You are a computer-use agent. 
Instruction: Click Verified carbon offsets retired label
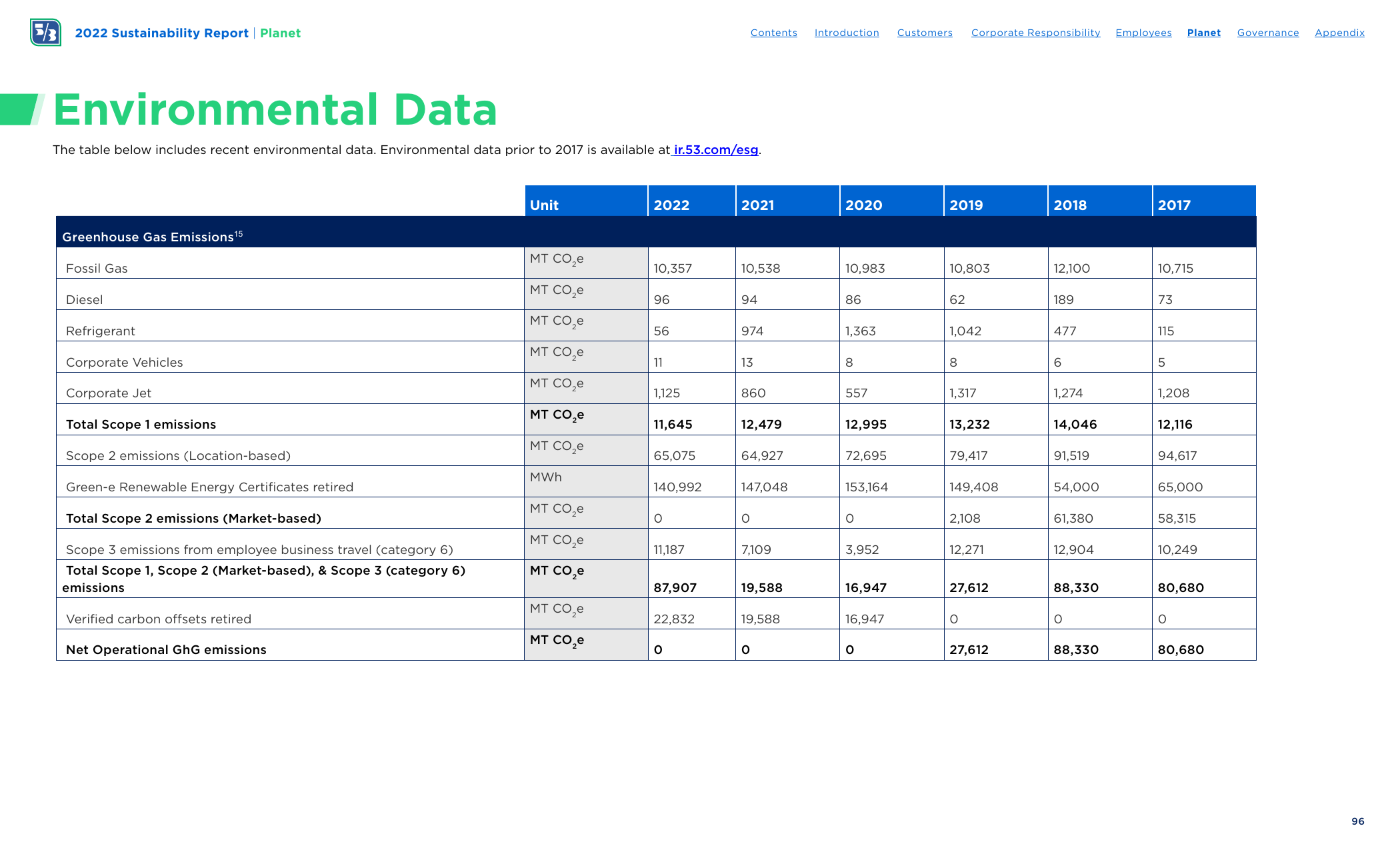(159, 619)
